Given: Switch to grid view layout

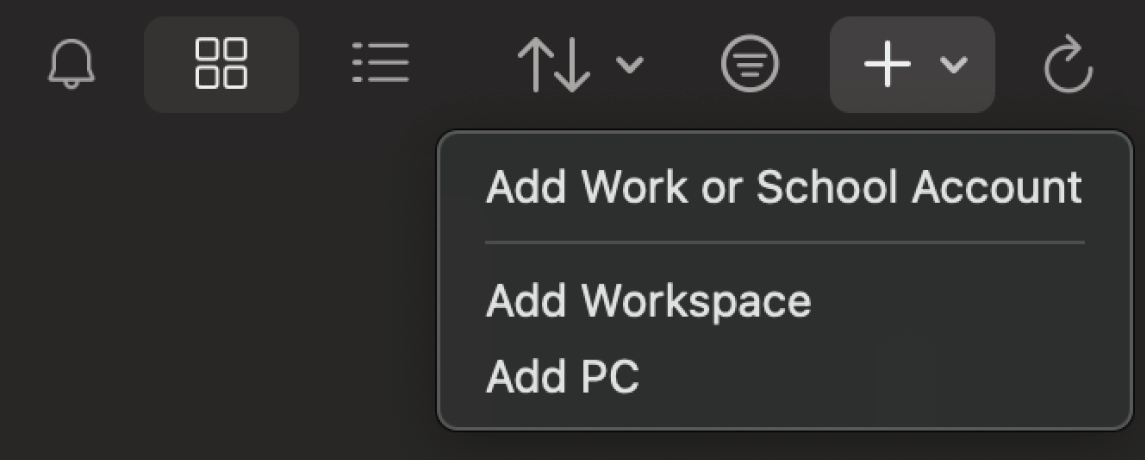Looking at the screenshot, I should [221, 64].
